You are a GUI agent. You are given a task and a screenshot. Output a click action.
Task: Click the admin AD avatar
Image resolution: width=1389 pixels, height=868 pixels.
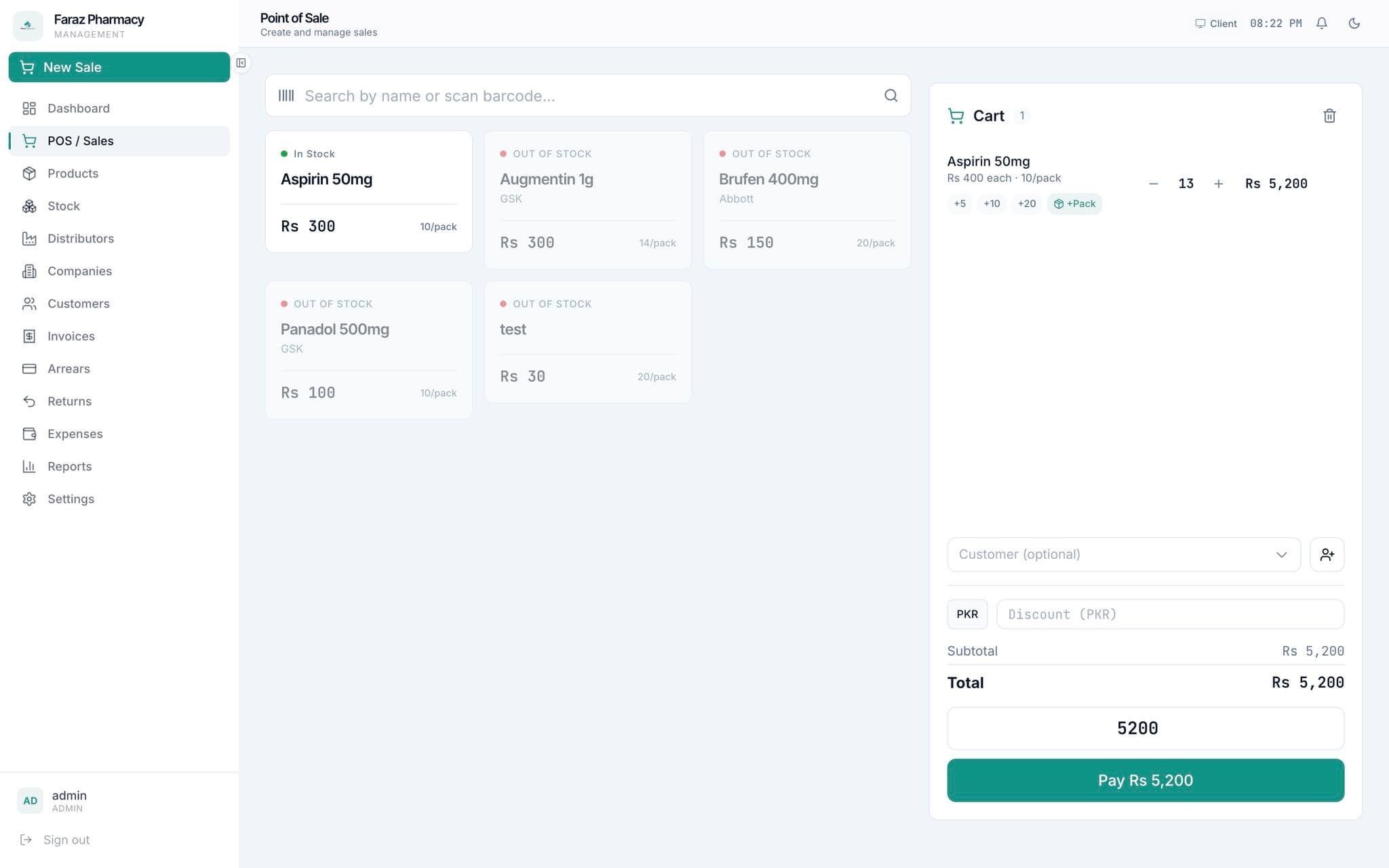pos(30,801)
